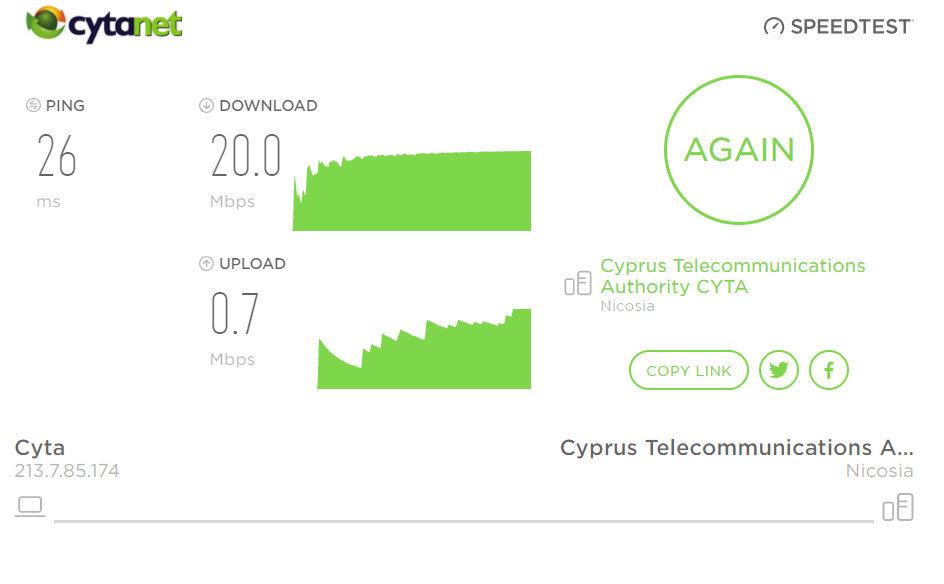This screenshot has height=584, width=944.
Task: Click the 0.7 Mbps upload value
Action: [x=235, y=314]
